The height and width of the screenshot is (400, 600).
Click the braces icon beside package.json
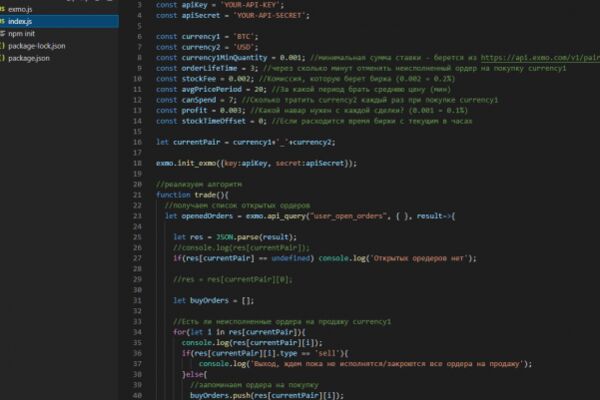click(2, 58)
